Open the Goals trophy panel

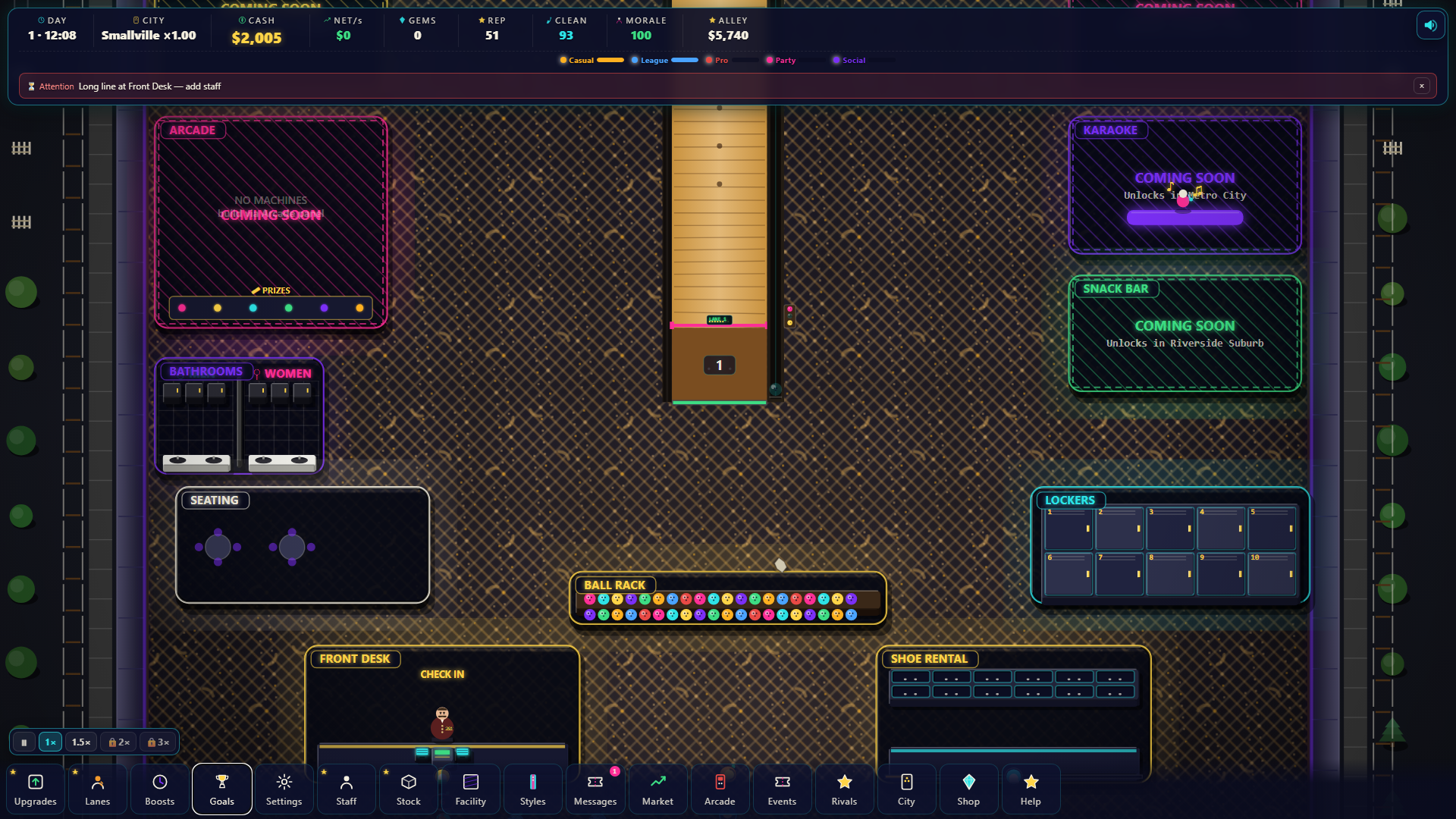[222, 789]
